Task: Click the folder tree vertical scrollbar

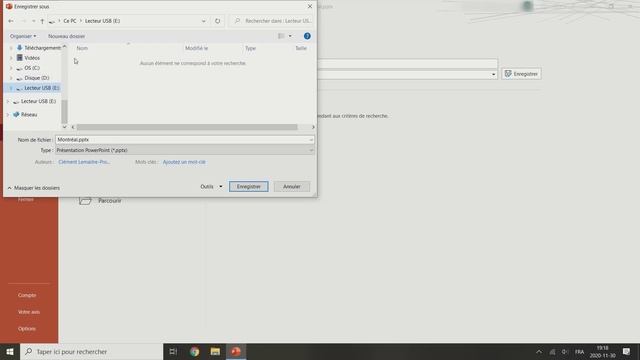Action: pyautogui.click(x=64, y=111)
